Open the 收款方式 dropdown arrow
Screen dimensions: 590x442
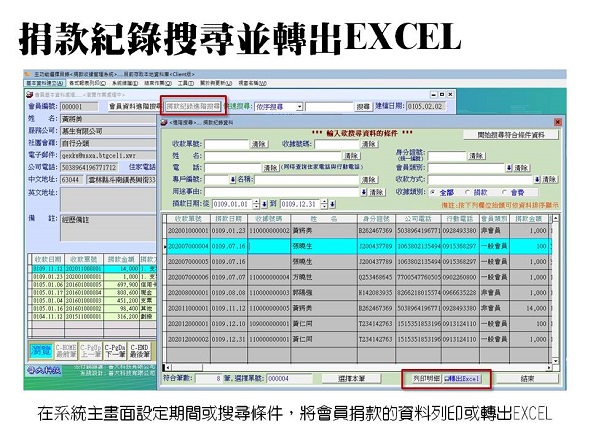point(537,179)
